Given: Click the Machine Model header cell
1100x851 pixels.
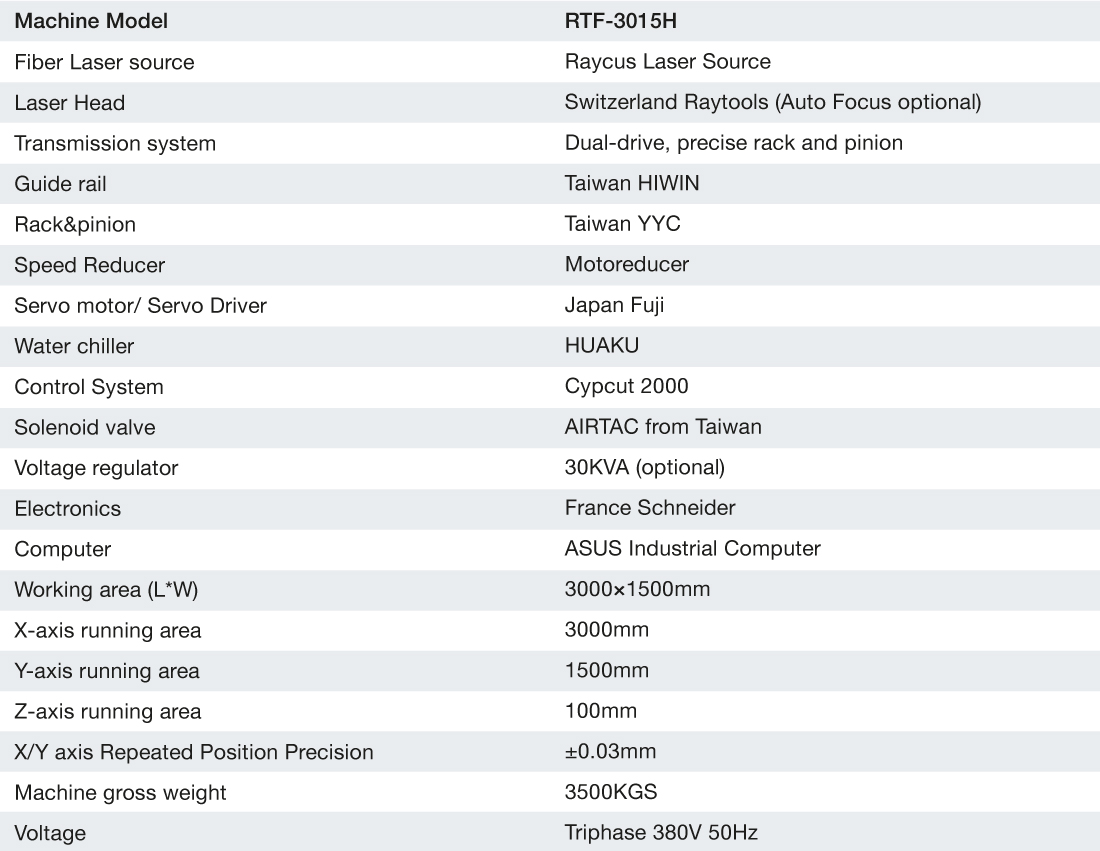Looking at the screenshot, I should tap(91, 20).
